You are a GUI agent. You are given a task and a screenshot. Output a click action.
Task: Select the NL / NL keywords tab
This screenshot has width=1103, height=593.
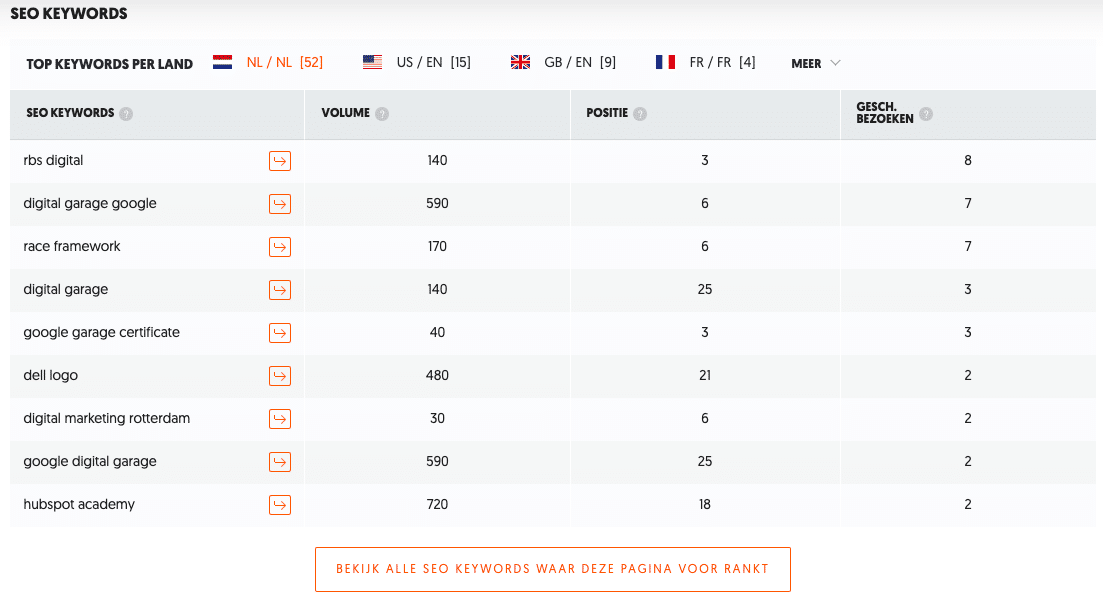[268, 63]
